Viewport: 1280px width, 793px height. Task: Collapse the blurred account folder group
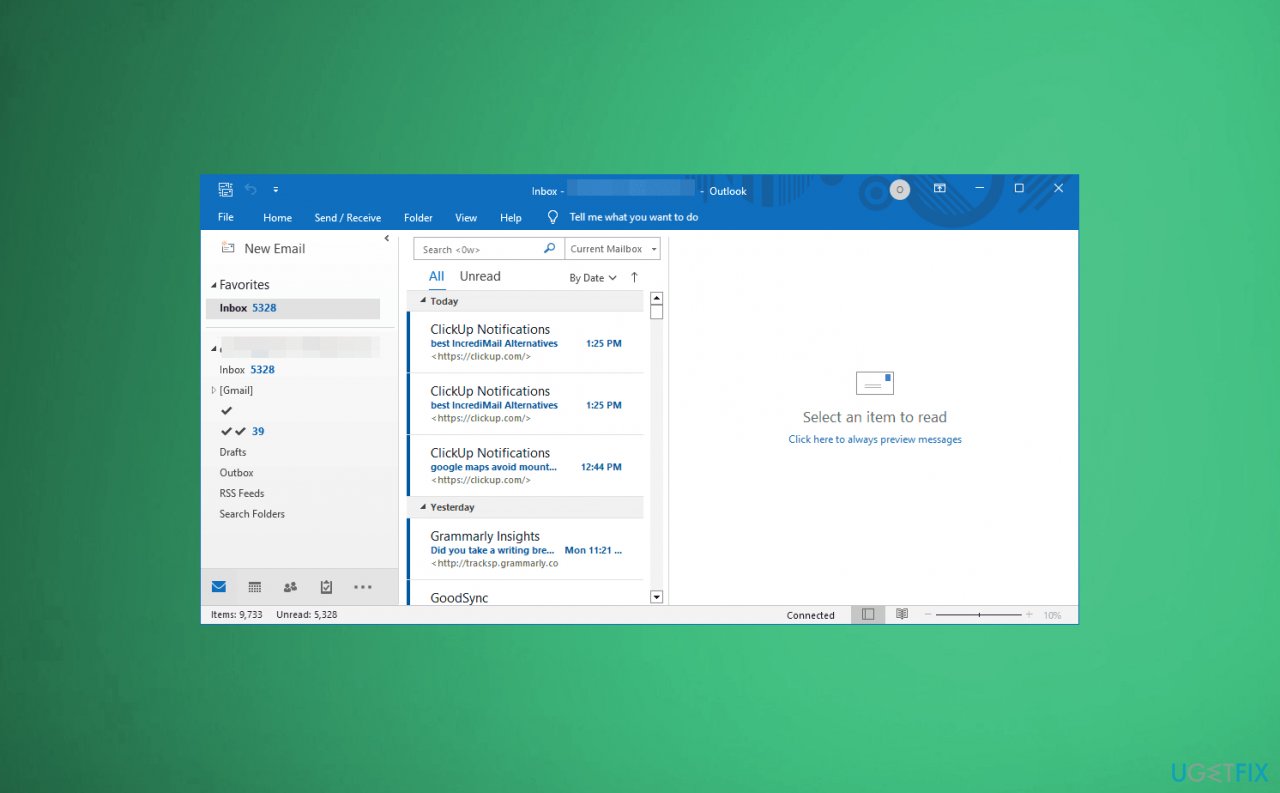point(213,348)
